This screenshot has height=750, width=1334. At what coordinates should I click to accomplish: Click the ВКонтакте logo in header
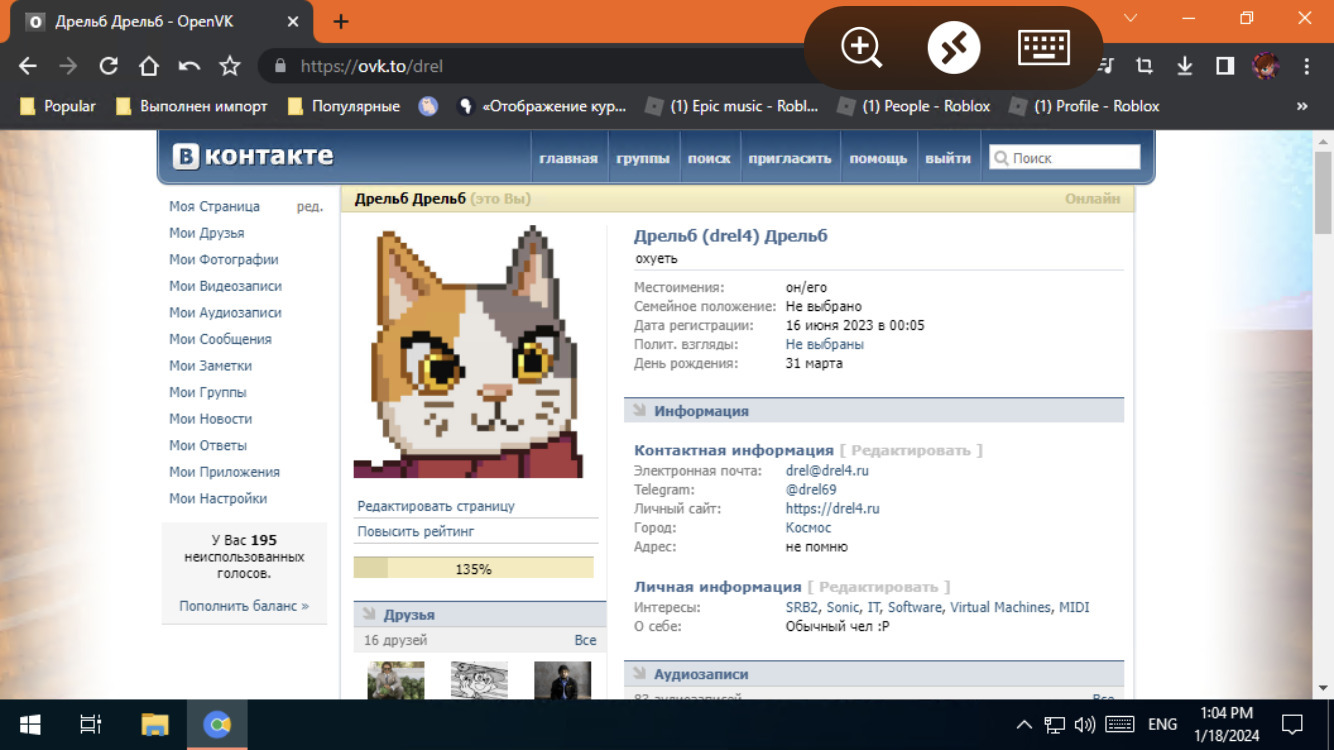(253, 156)
